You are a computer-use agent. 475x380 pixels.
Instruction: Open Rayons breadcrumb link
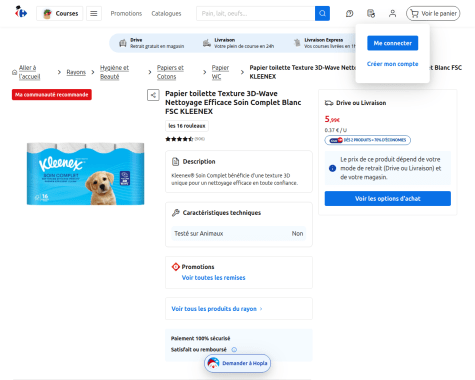click(76, 72)
